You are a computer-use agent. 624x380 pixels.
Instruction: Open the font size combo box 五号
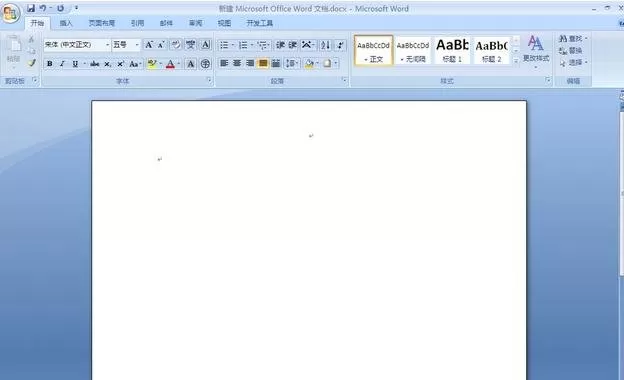[x=126, y=45]
